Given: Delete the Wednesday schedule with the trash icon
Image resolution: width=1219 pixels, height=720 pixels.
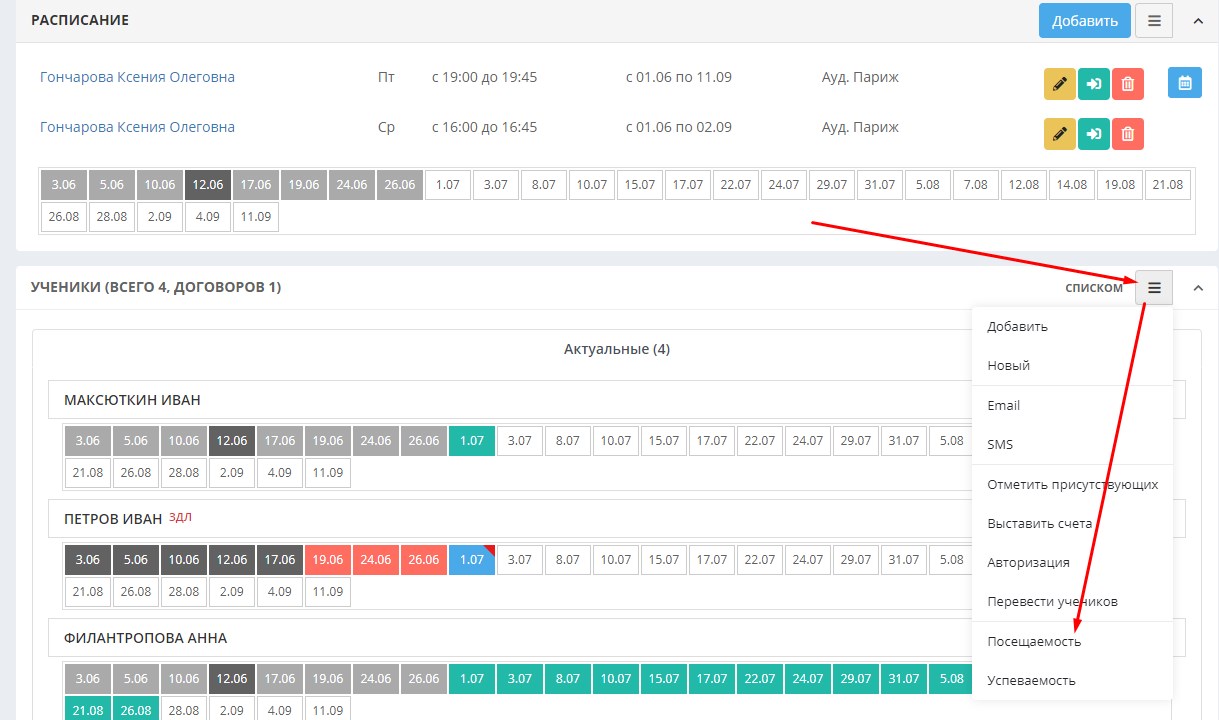Looking at the screenshot, I should click(x=1128, y=134).
